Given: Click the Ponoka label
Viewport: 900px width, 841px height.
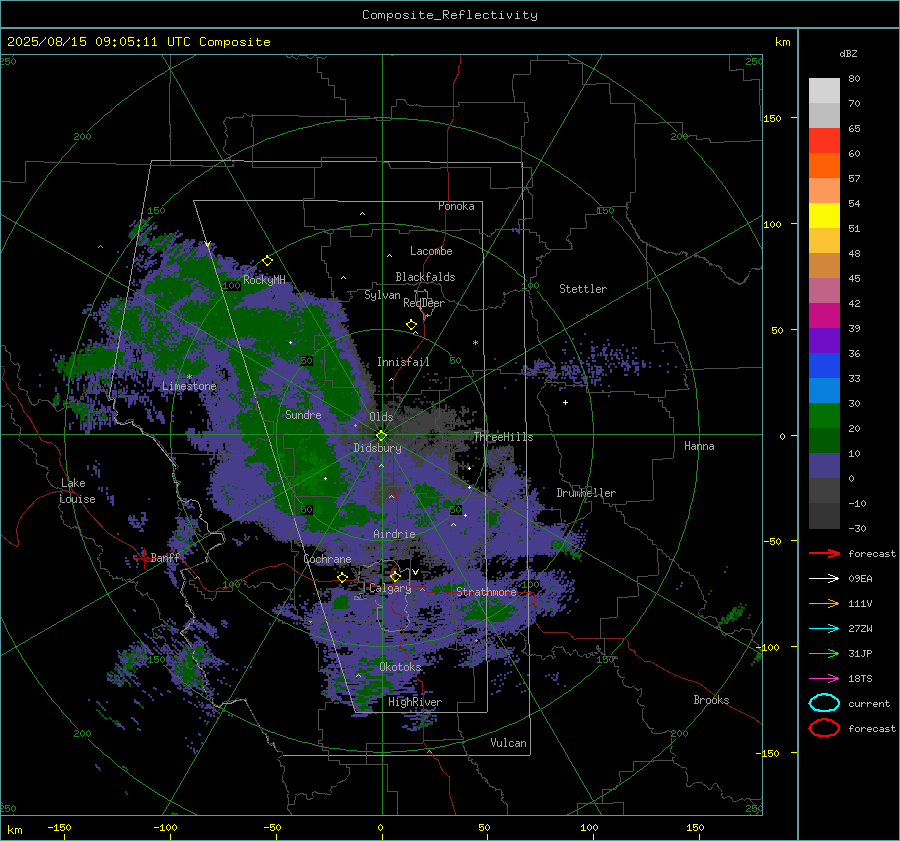Looking at the screenshot, I should pos(456,206).
